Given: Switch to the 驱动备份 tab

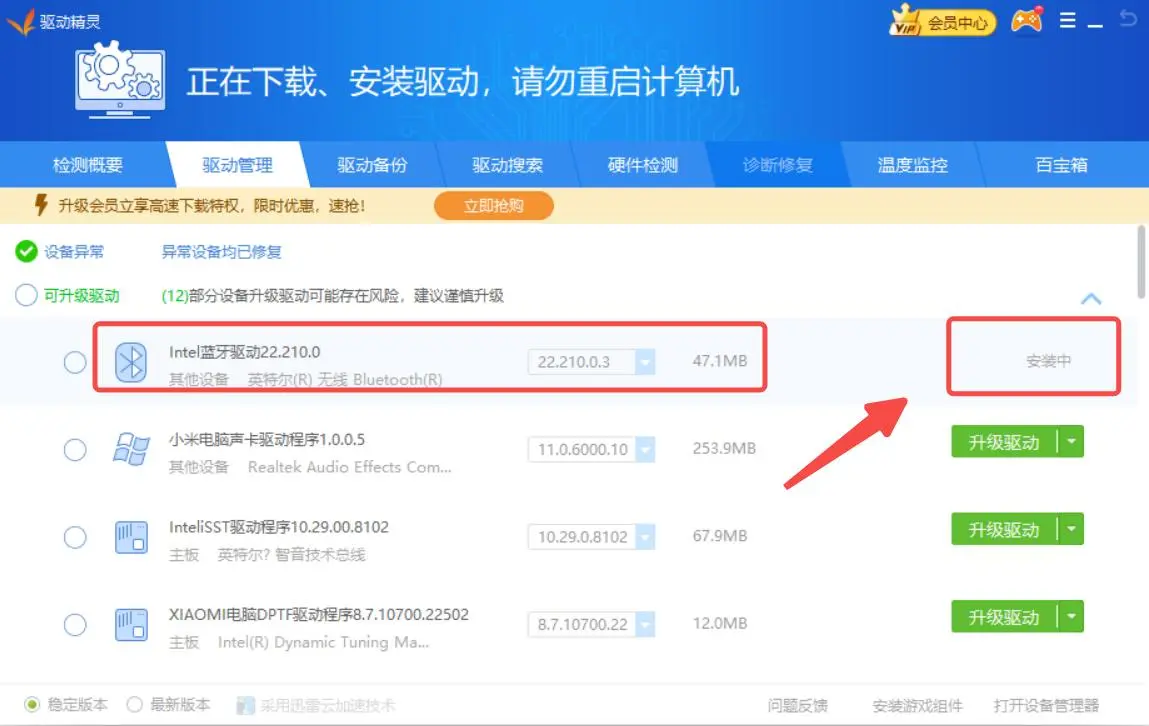Looking at the screenshot, I should click(372, 165).
